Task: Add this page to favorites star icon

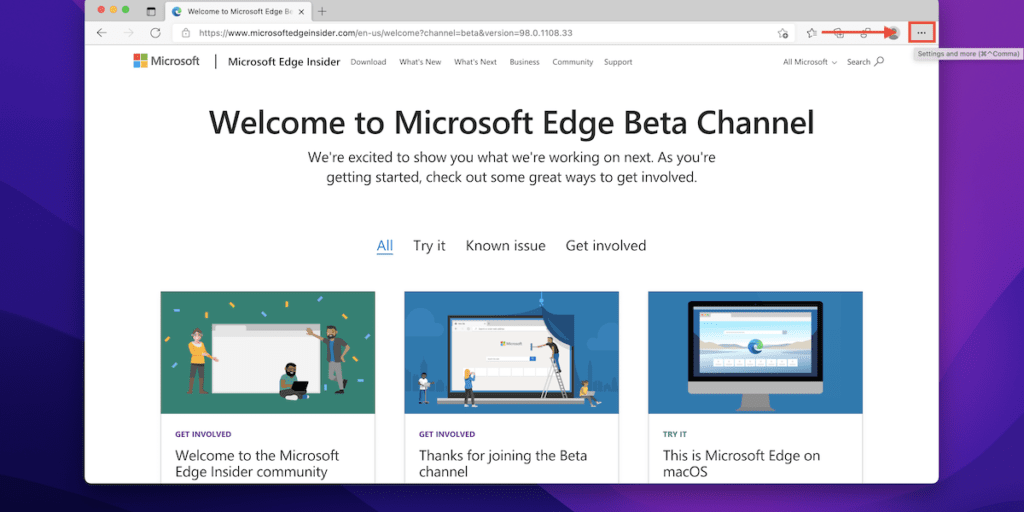Action: [783, 33]
